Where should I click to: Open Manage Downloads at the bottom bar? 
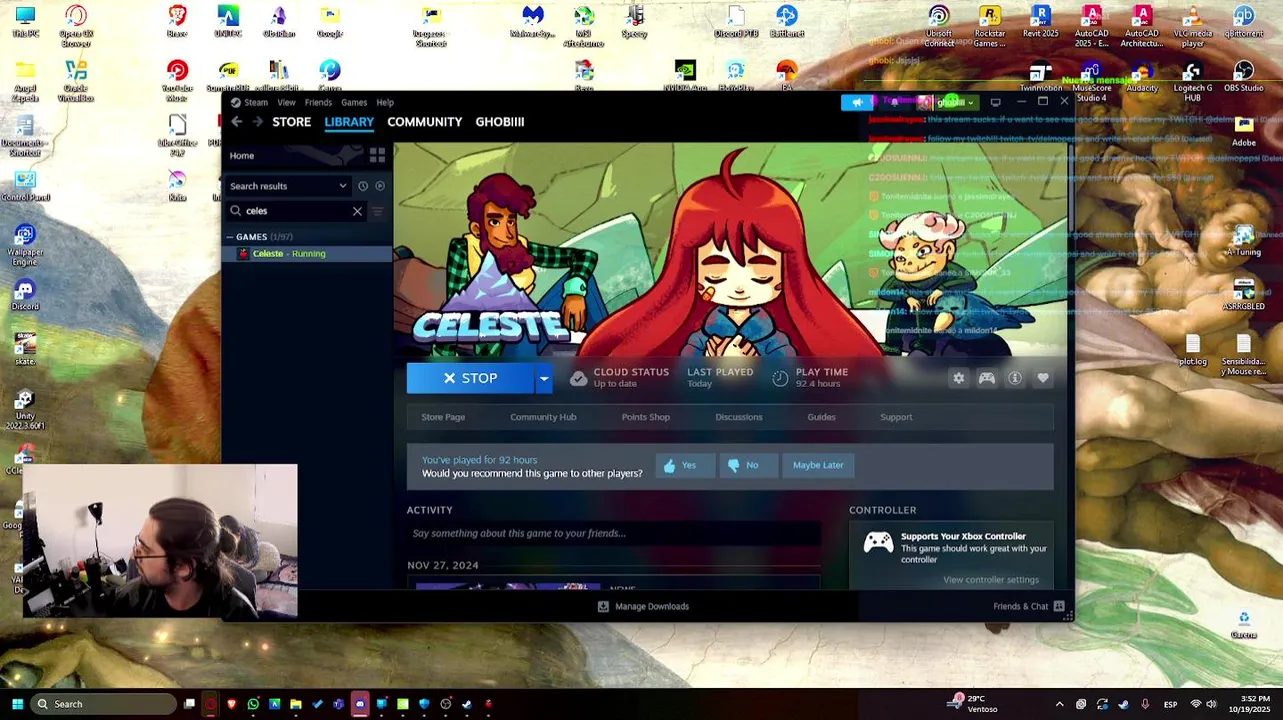(x=643, y=606)
